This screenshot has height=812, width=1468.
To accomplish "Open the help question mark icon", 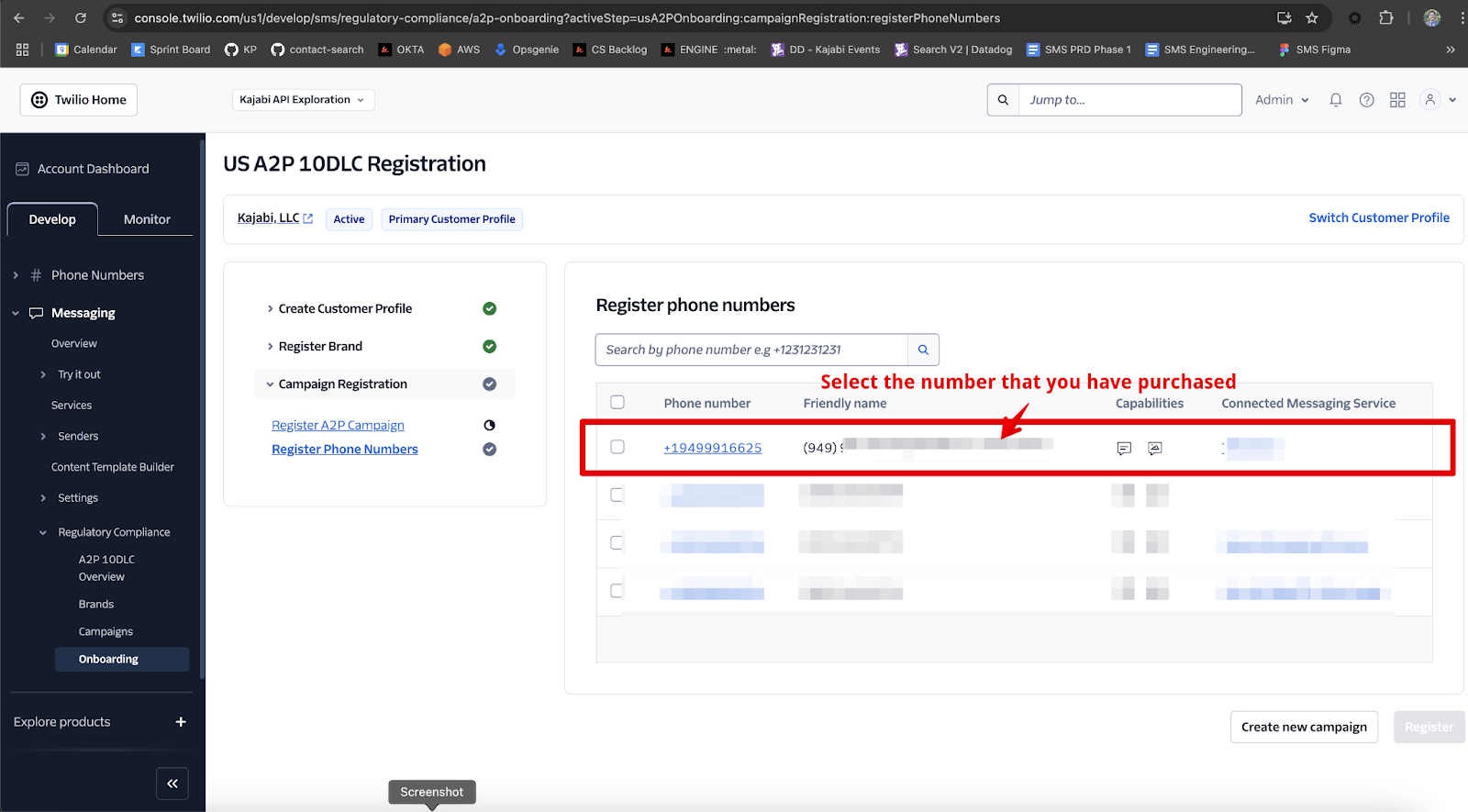I will click(x=1366, y=100).
